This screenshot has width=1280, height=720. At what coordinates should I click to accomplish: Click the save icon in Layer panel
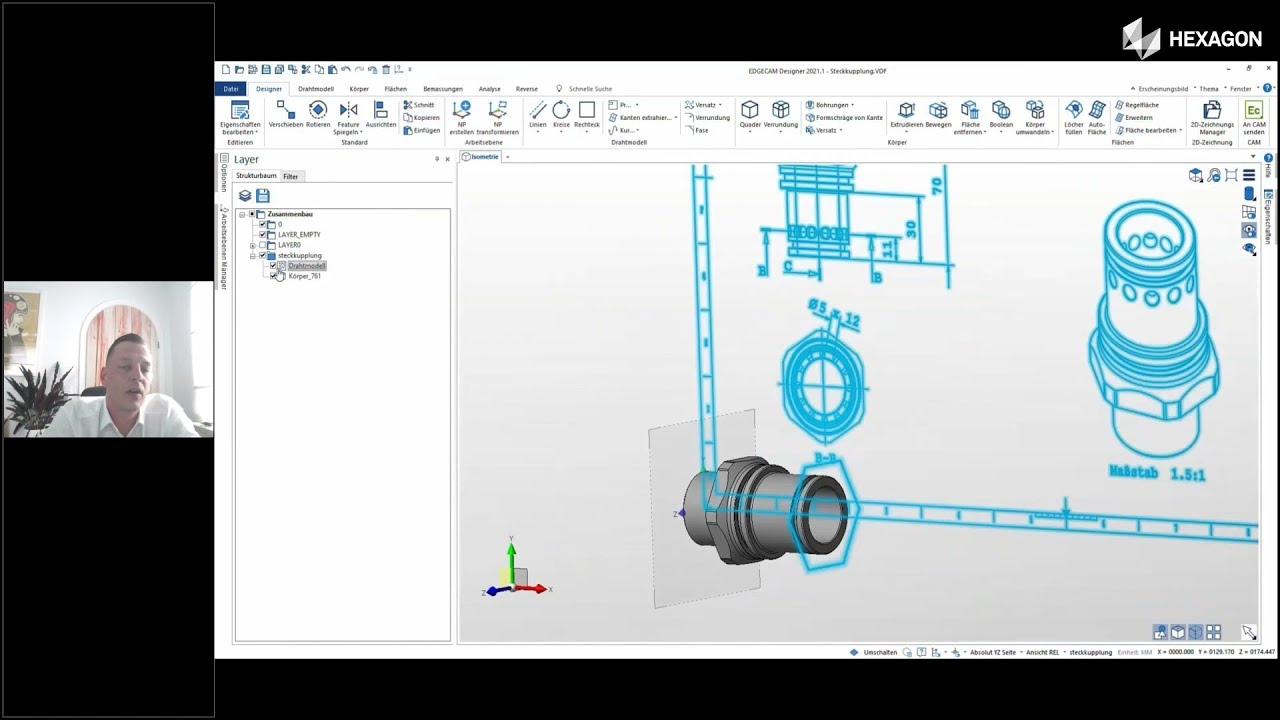(263, 196)
